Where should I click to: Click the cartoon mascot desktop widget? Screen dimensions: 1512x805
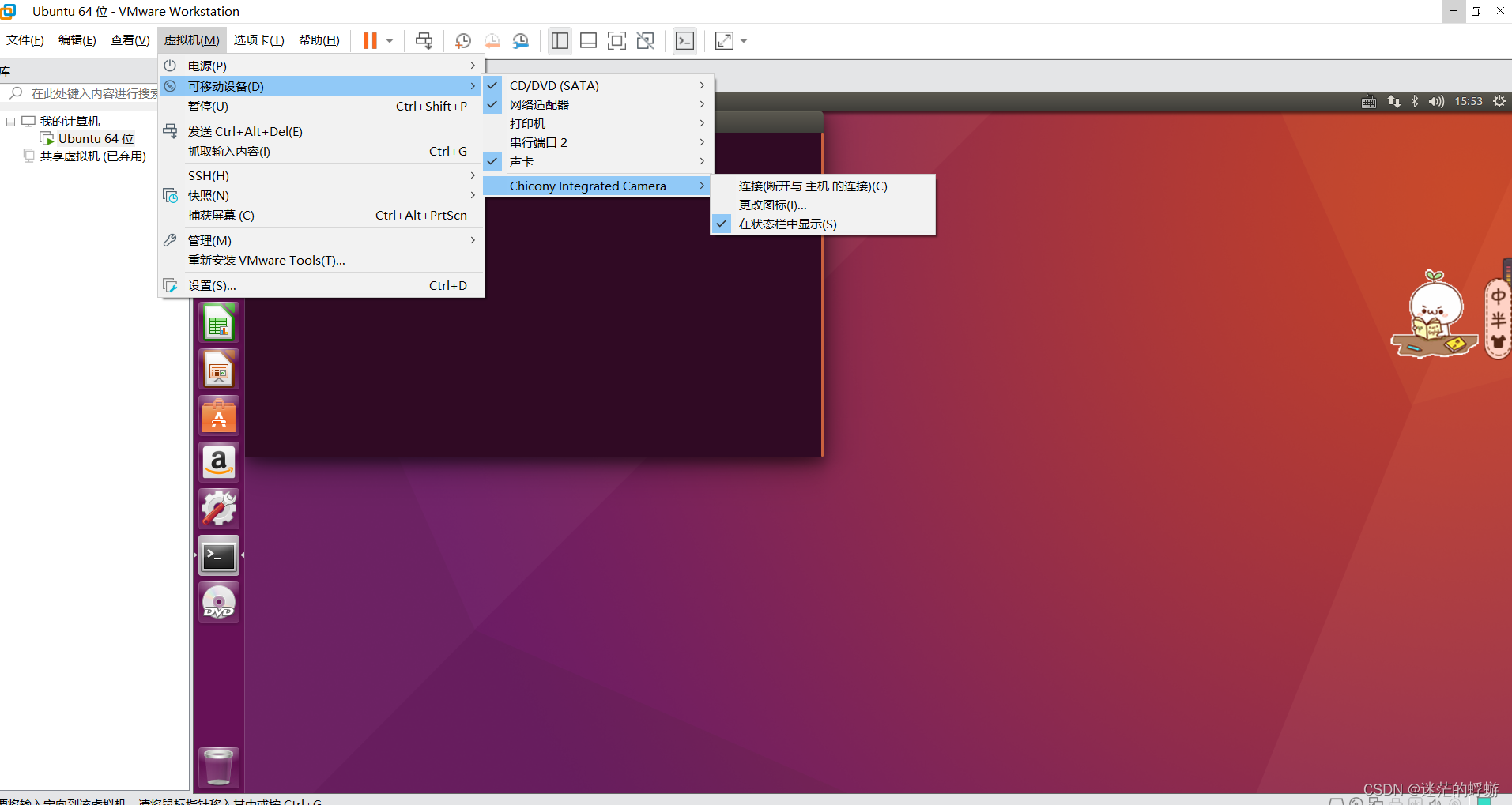pyautogui.click(x=1434, y=314)
